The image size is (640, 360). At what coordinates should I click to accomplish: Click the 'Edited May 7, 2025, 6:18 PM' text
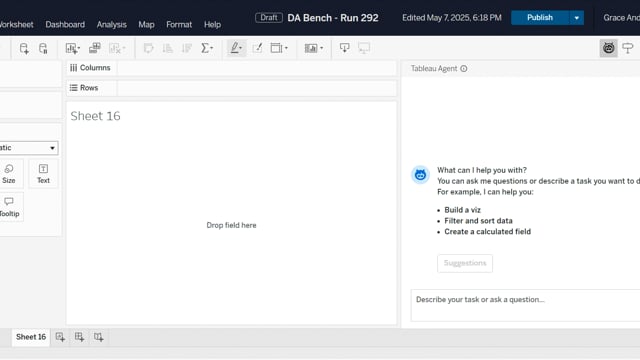[451, 18]
